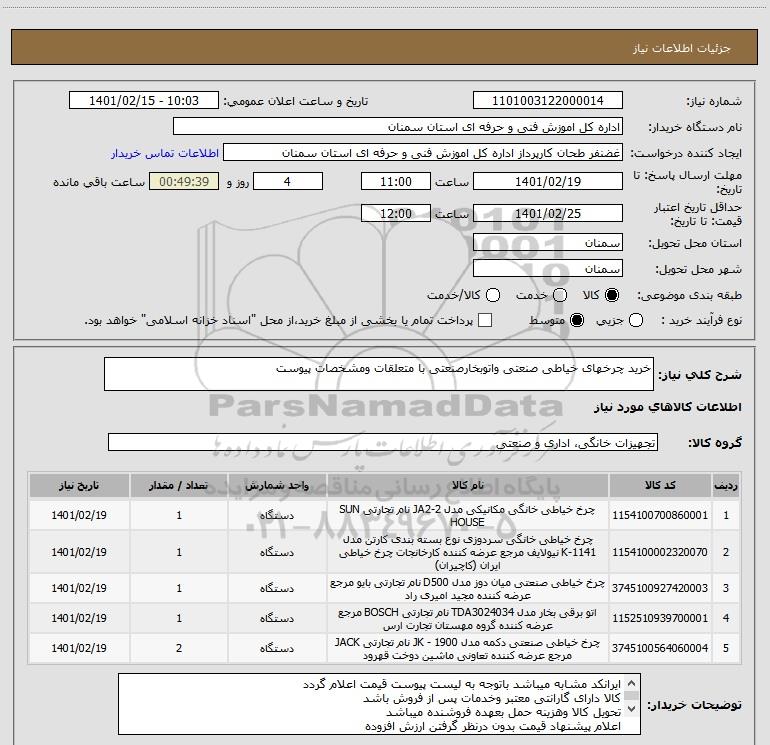Select product code 3745100927420003
770x745 pixels.
(x=660, y=588)
